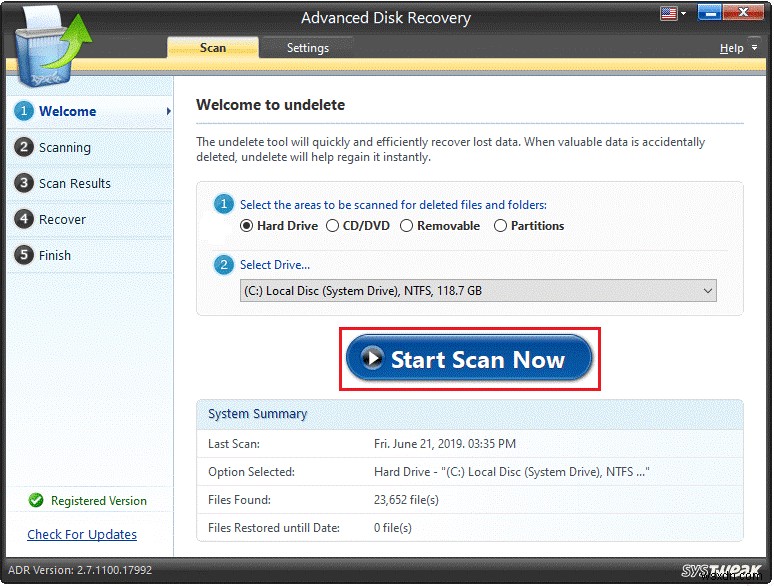Click the 23,652 file(s) found value
774x586 pixels.
406,500
